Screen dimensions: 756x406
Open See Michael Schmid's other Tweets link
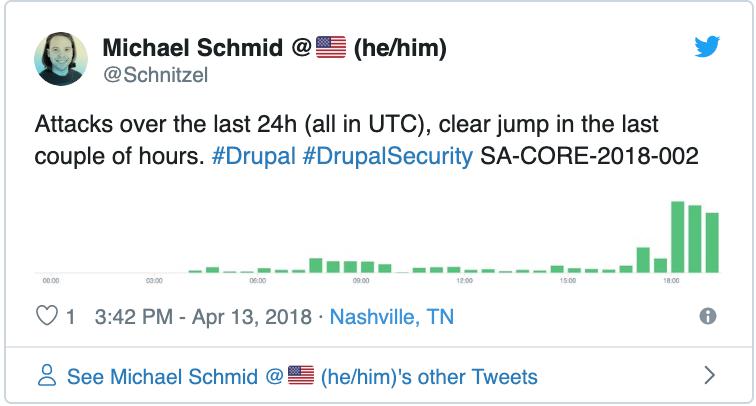click(x=302, y=377)
